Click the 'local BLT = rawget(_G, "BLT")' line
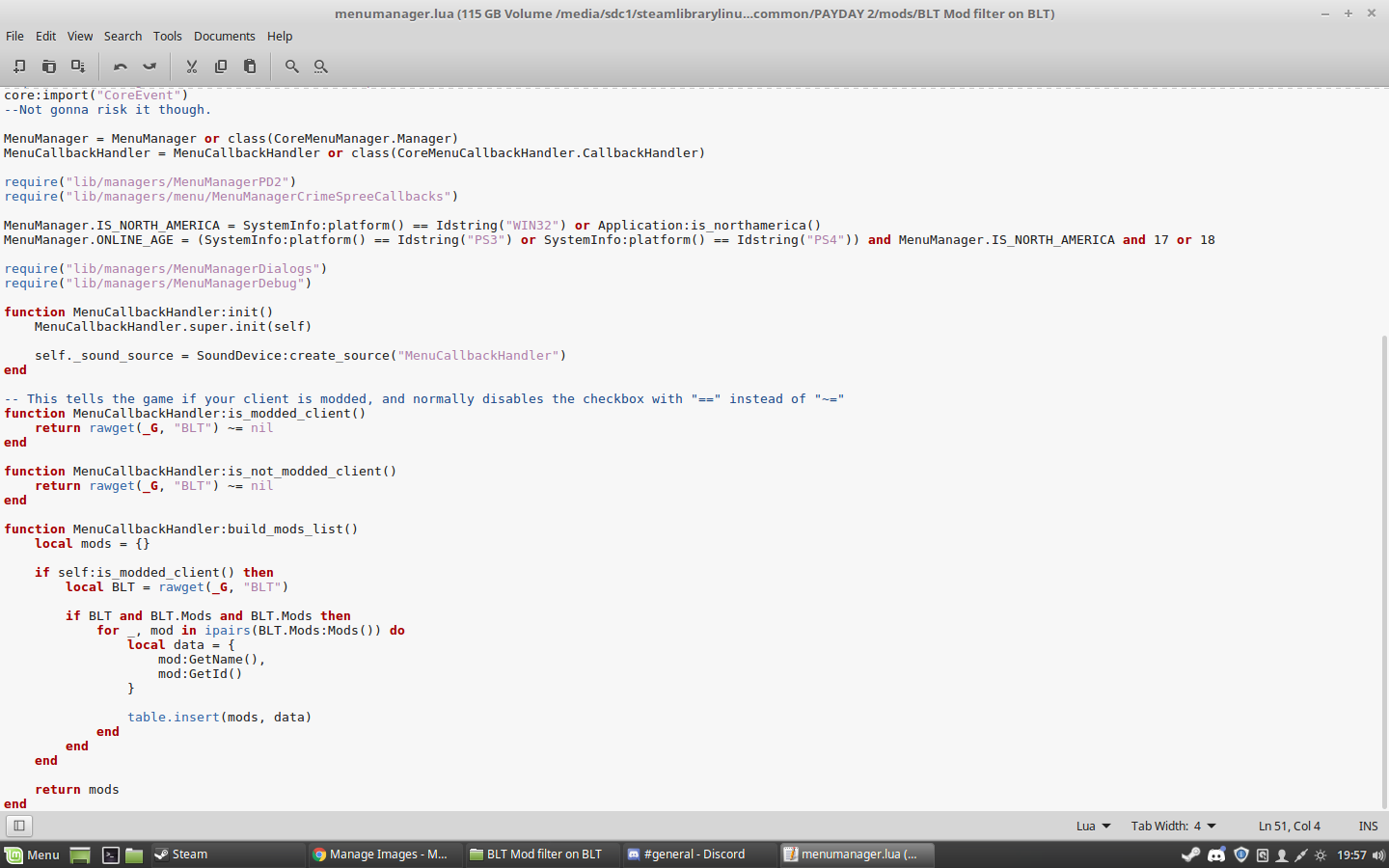 click(177, 587)
